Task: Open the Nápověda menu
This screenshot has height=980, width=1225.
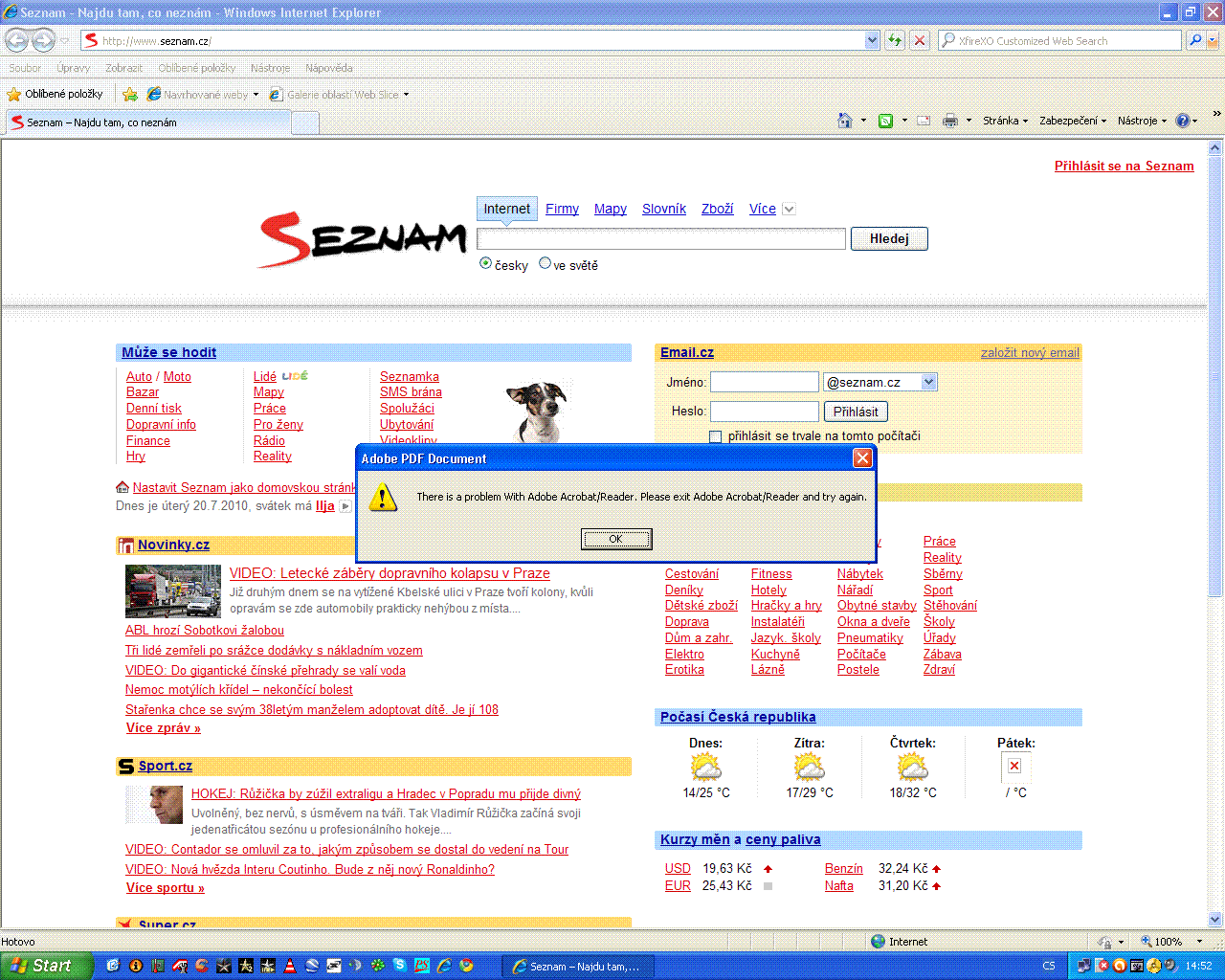Action: point(329,68)
